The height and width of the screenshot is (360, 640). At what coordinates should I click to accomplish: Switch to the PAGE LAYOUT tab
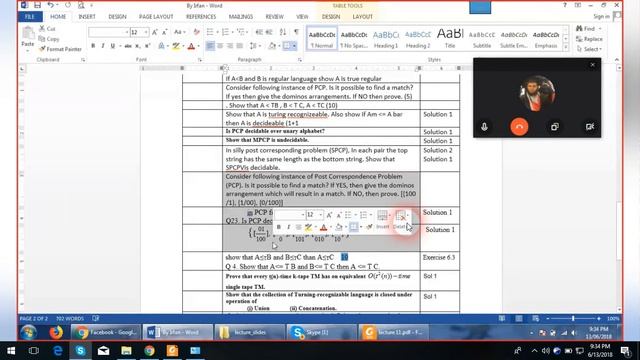click(156, 17)
